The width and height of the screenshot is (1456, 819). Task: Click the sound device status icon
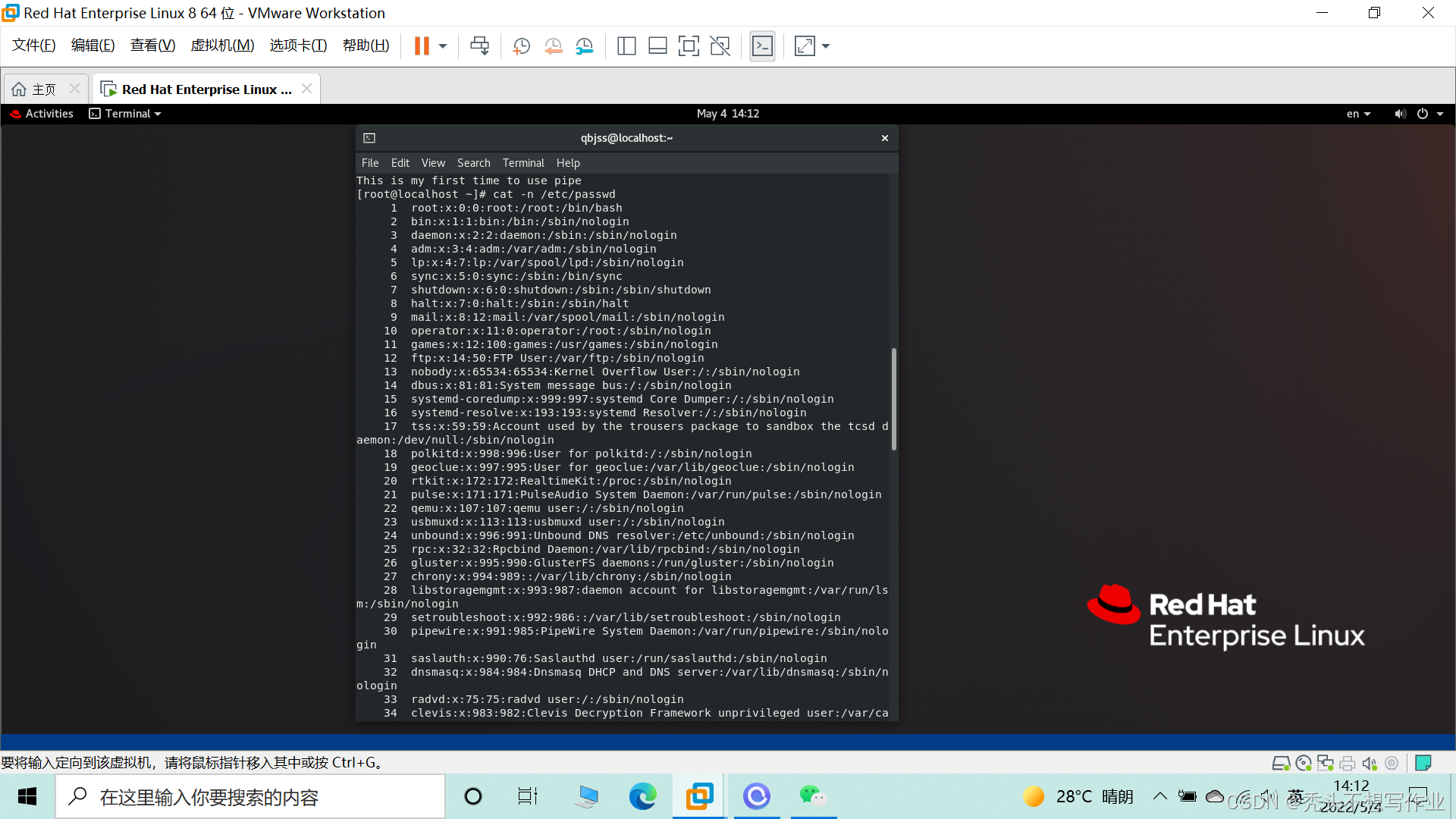(x=1370, y=763)
